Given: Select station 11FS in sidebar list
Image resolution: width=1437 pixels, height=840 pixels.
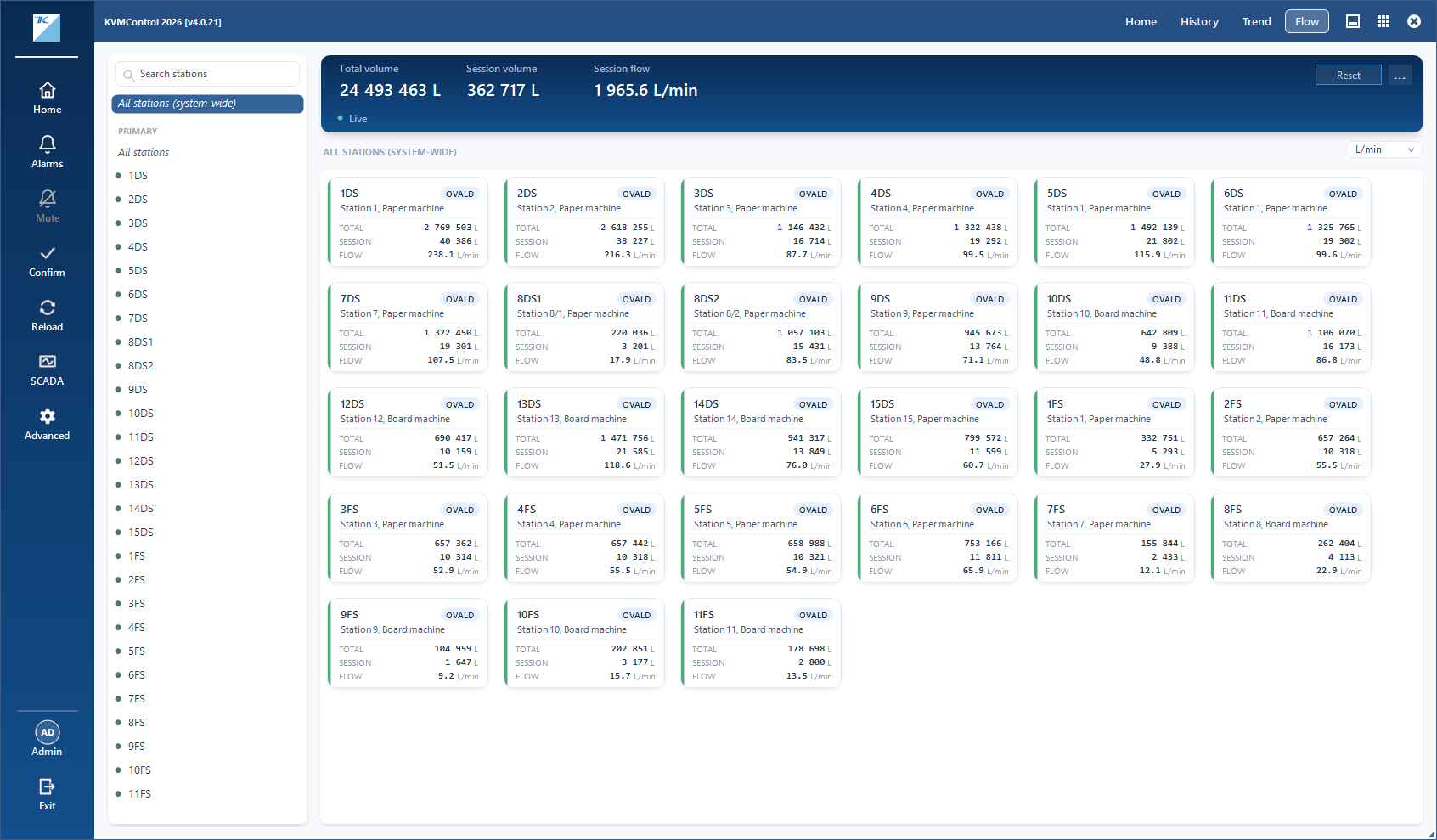Looking at the screenshot, I should click(x=140, y=794).
